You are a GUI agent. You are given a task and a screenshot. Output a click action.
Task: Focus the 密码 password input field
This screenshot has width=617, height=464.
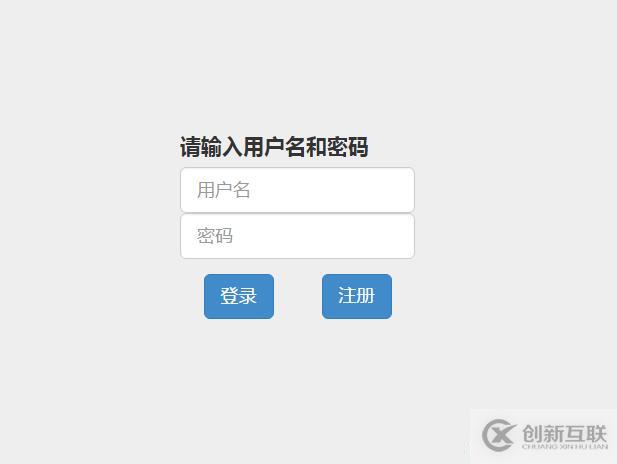tap(297, 236)
